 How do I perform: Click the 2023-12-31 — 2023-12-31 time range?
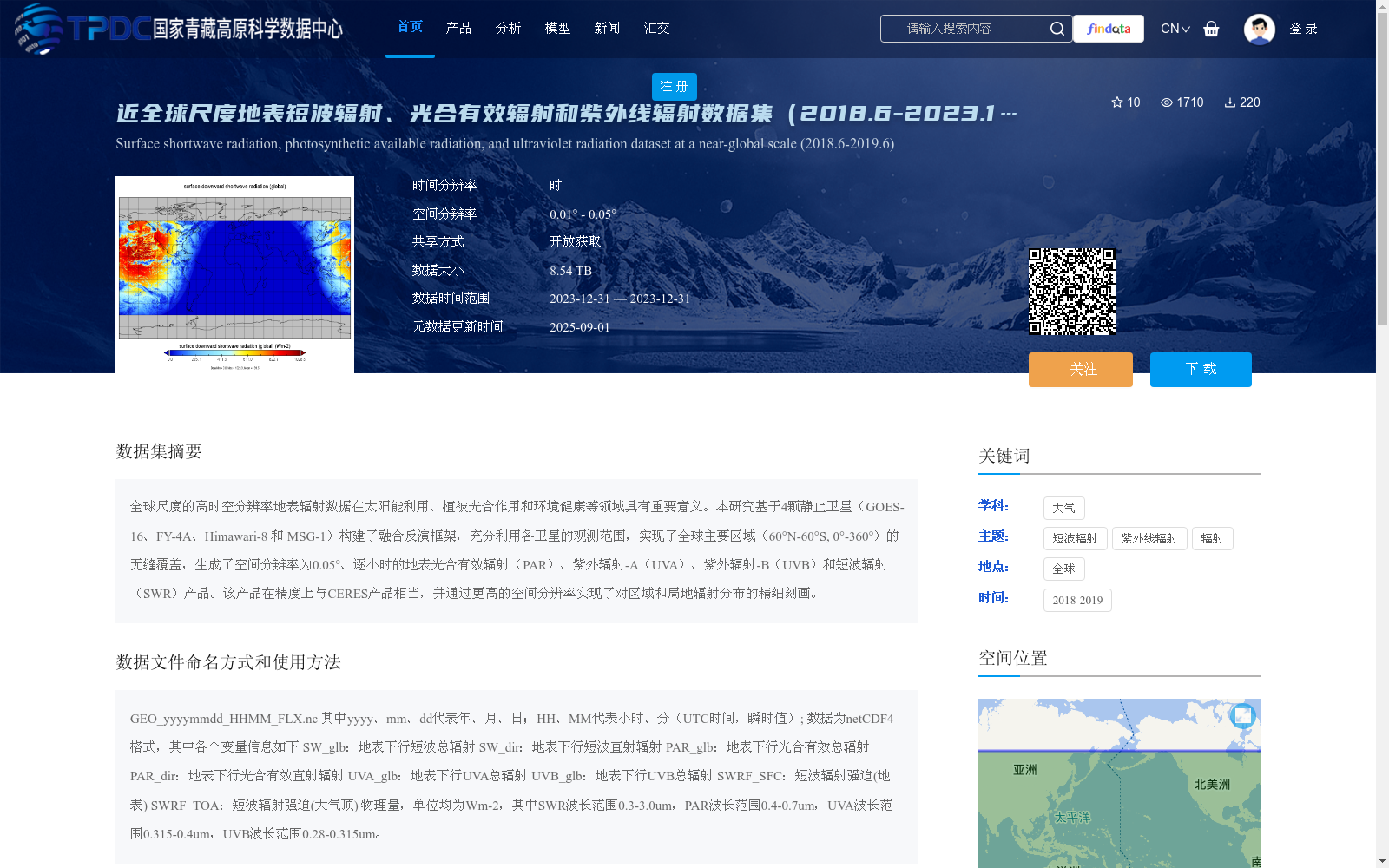pos(620,299)
